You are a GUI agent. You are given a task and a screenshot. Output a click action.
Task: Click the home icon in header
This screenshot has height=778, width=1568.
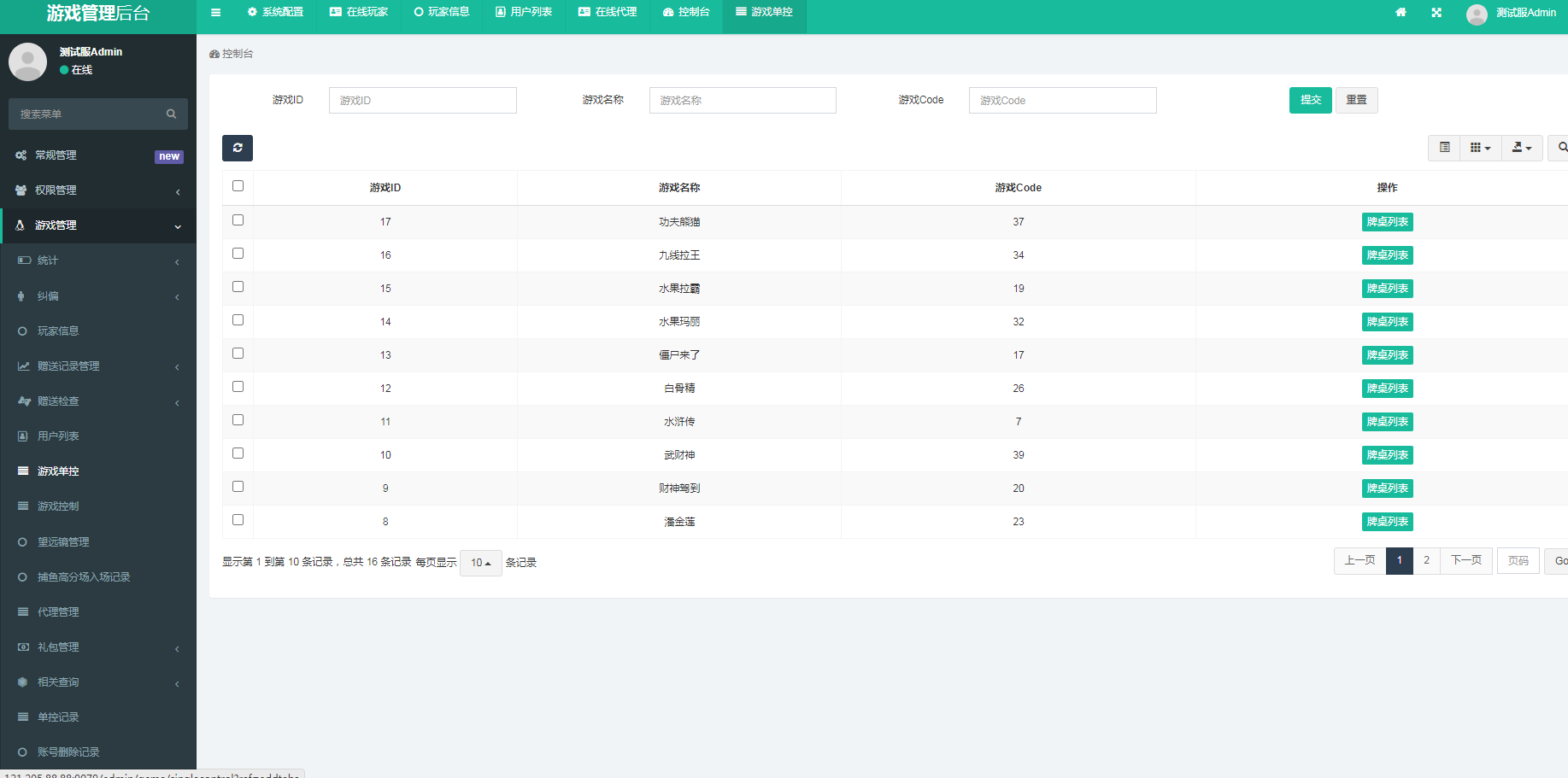(x=1401, y=13)
